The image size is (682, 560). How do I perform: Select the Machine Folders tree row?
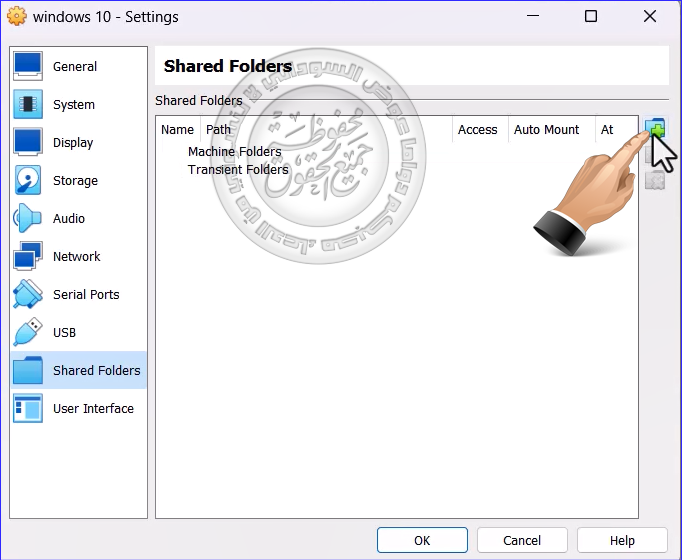235,152
